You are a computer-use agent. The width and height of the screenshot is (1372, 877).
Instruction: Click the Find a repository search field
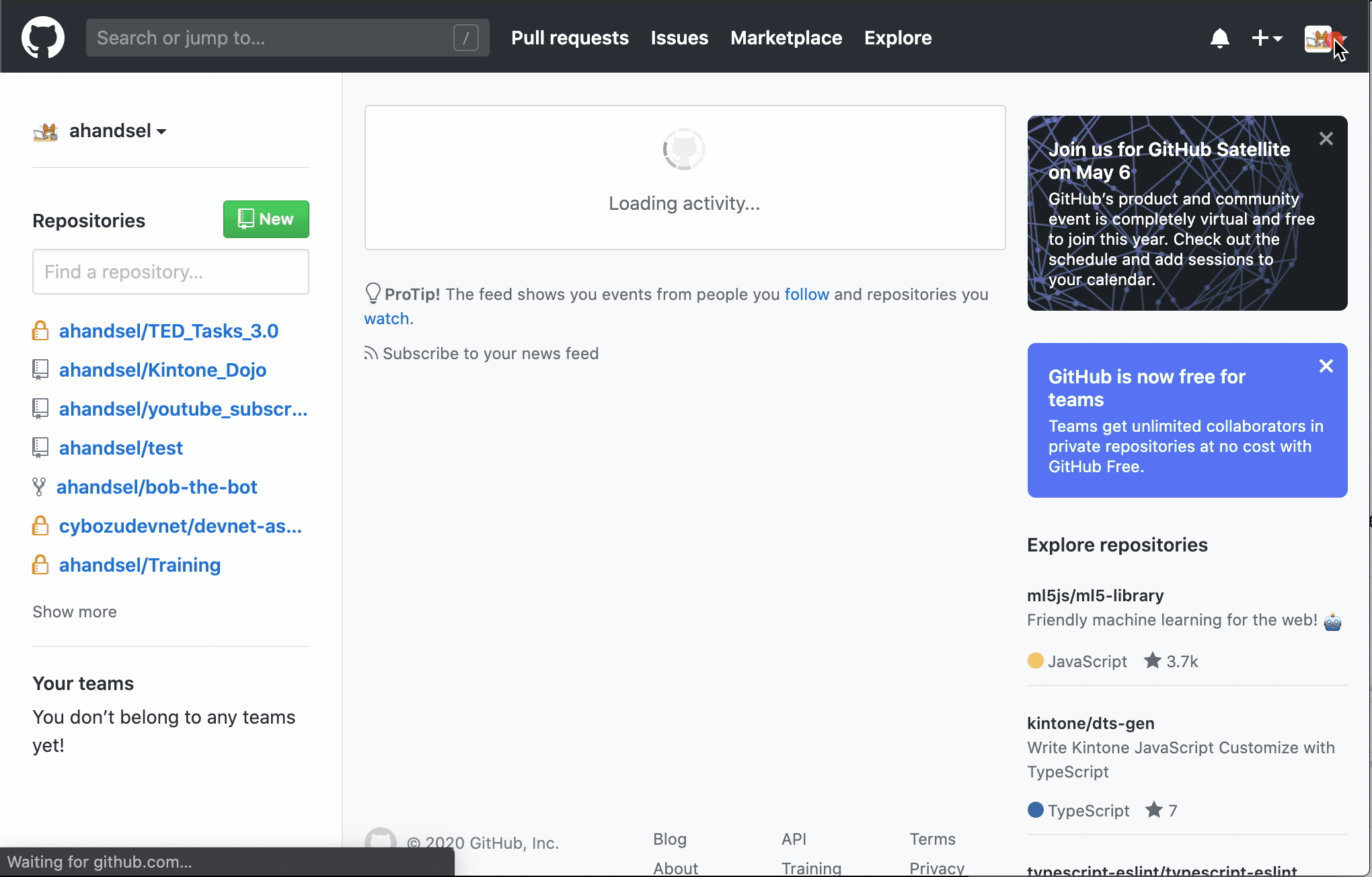tap(170, 272)
